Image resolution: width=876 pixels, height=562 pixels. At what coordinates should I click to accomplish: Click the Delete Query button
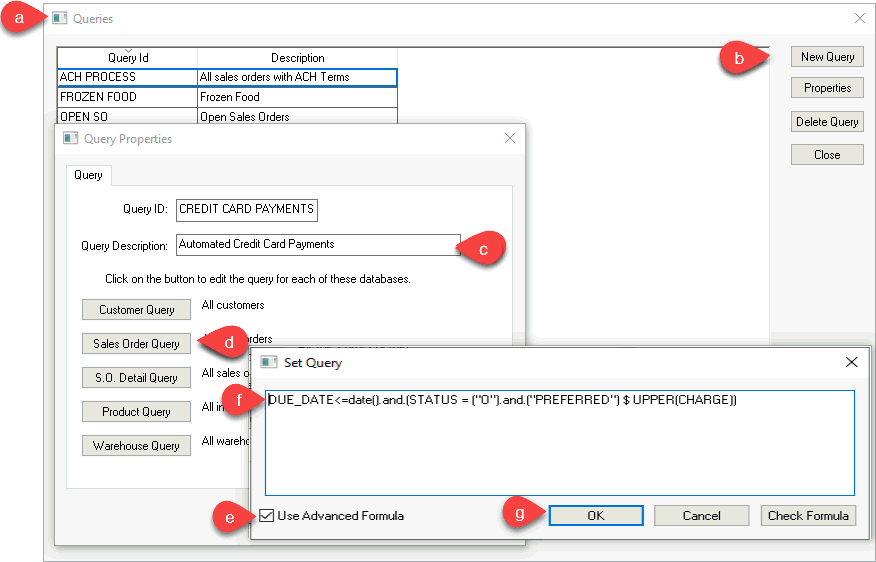(827, 122)
